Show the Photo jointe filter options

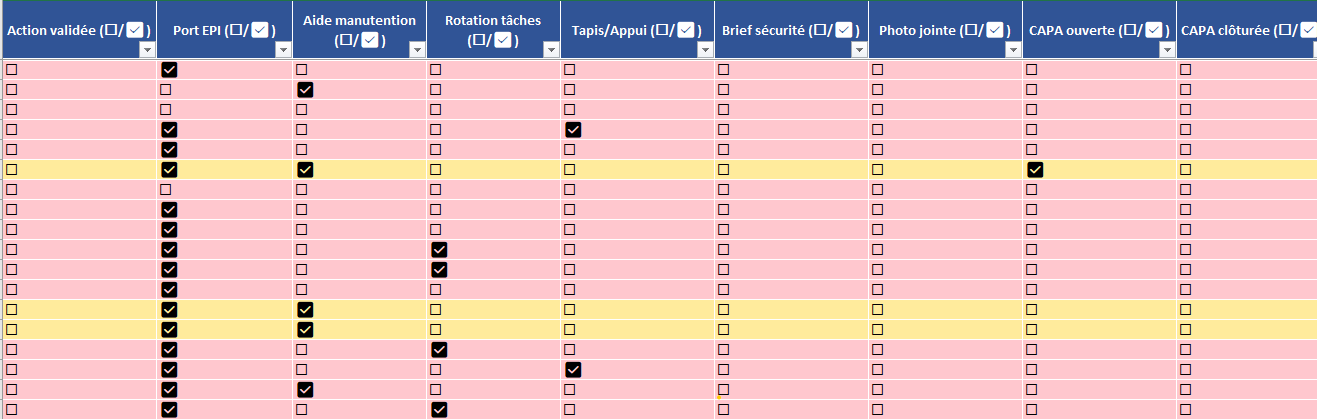pyautogui.click(x=1012, y=49)
